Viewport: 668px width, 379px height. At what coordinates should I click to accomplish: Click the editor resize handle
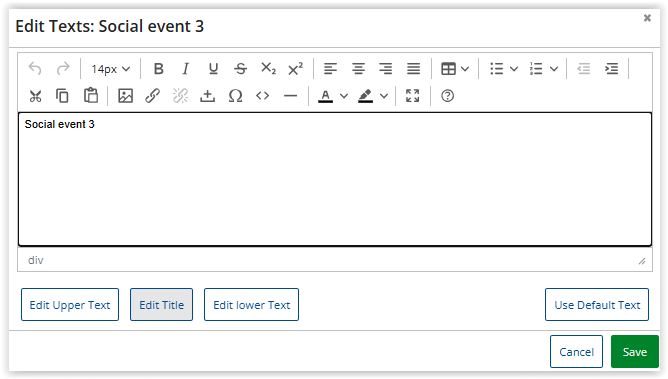(x=642, y=261)
